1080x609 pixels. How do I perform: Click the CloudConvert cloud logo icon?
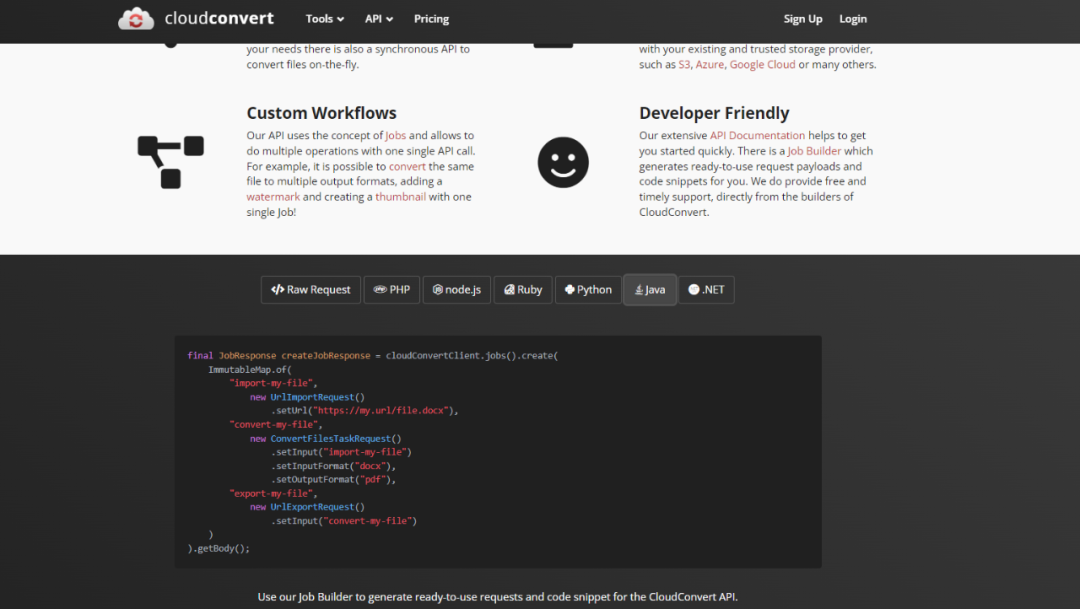pyautogui.click(x=136, y=19)
